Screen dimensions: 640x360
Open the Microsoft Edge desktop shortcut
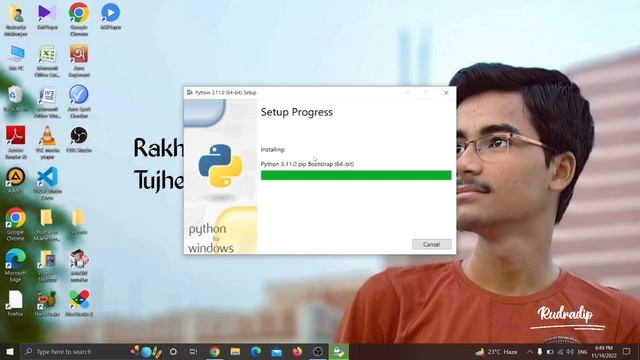coord(16,265)
